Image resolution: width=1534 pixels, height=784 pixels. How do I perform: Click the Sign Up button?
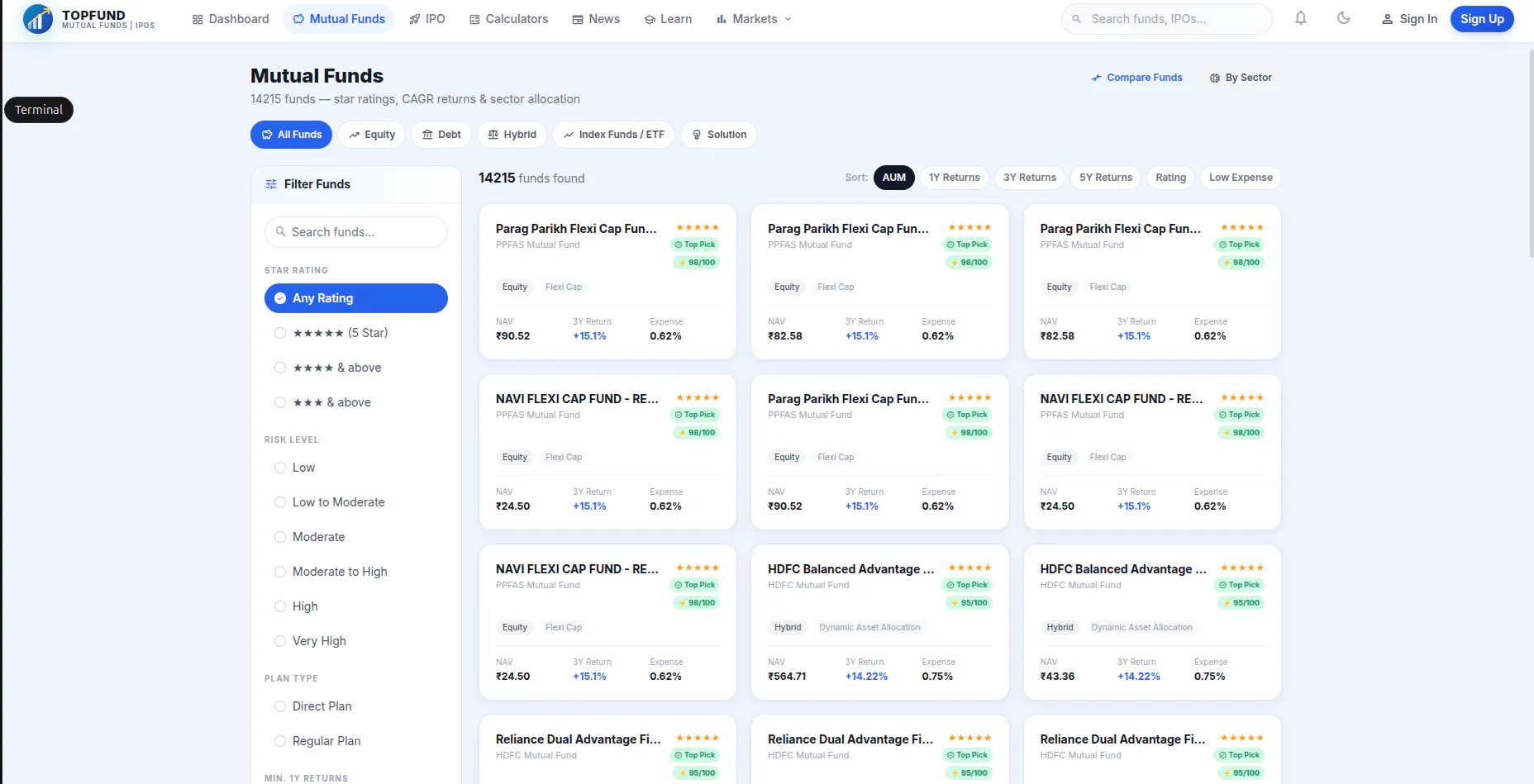(x=1482, y=19)
